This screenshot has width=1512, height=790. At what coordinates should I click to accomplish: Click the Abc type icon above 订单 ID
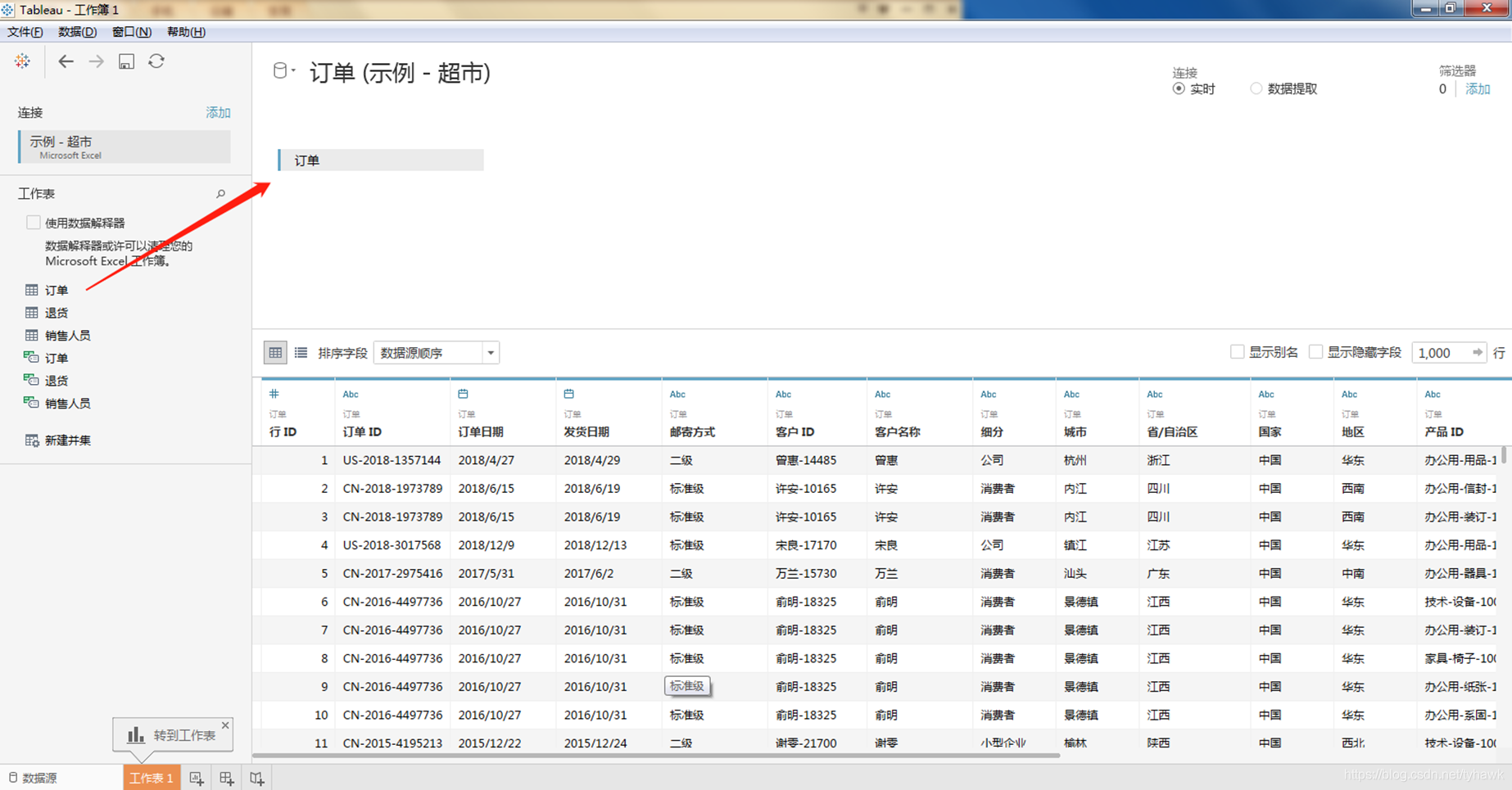351,395
